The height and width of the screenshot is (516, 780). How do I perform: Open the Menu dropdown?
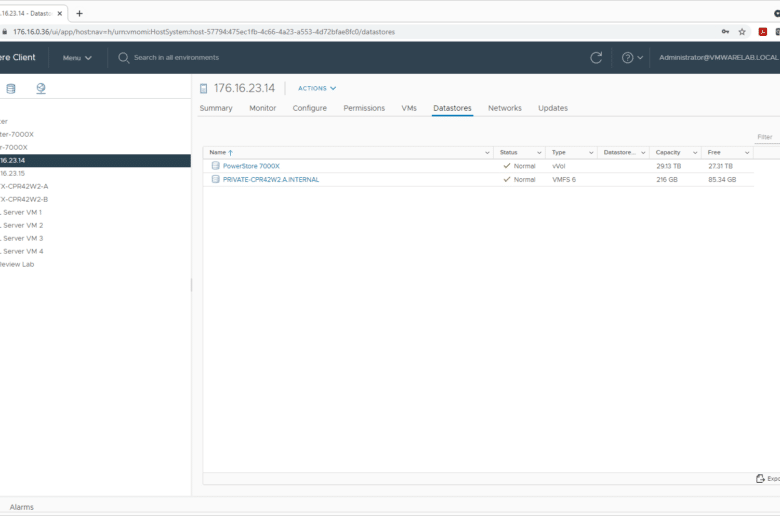[77, 58]
